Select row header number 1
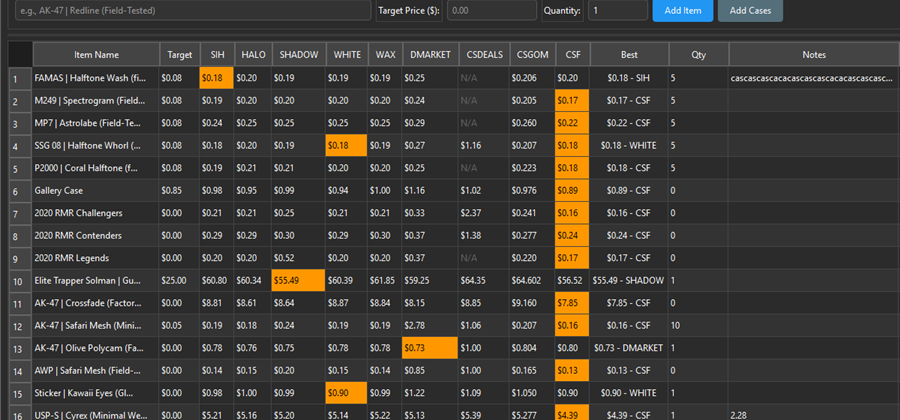This screenshot has width=900, height=420. click(x=20, y=78)
